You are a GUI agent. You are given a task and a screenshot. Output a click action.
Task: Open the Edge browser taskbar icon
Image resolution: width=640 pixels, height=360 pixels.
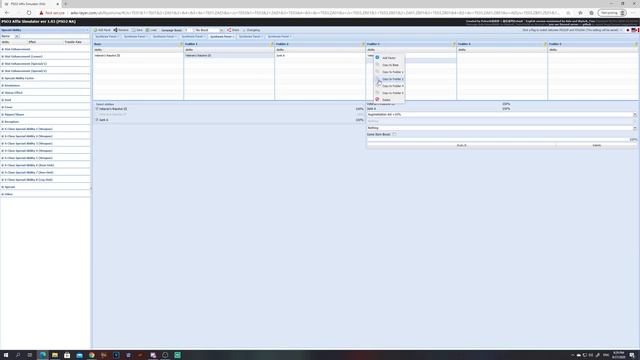[x=42, y=355]
